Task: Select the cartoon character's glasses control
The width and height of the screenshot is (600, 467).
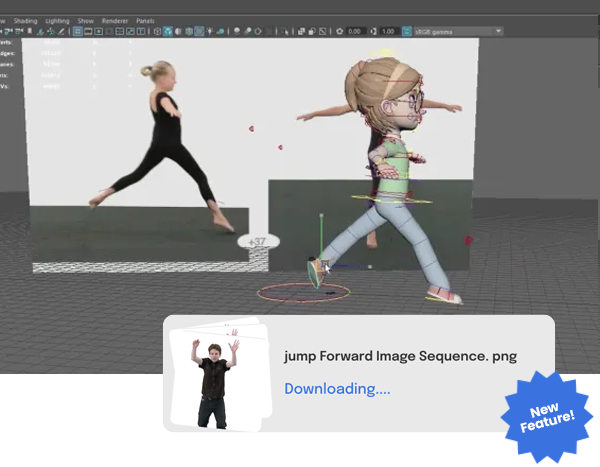Action: (x=415, y=102)
